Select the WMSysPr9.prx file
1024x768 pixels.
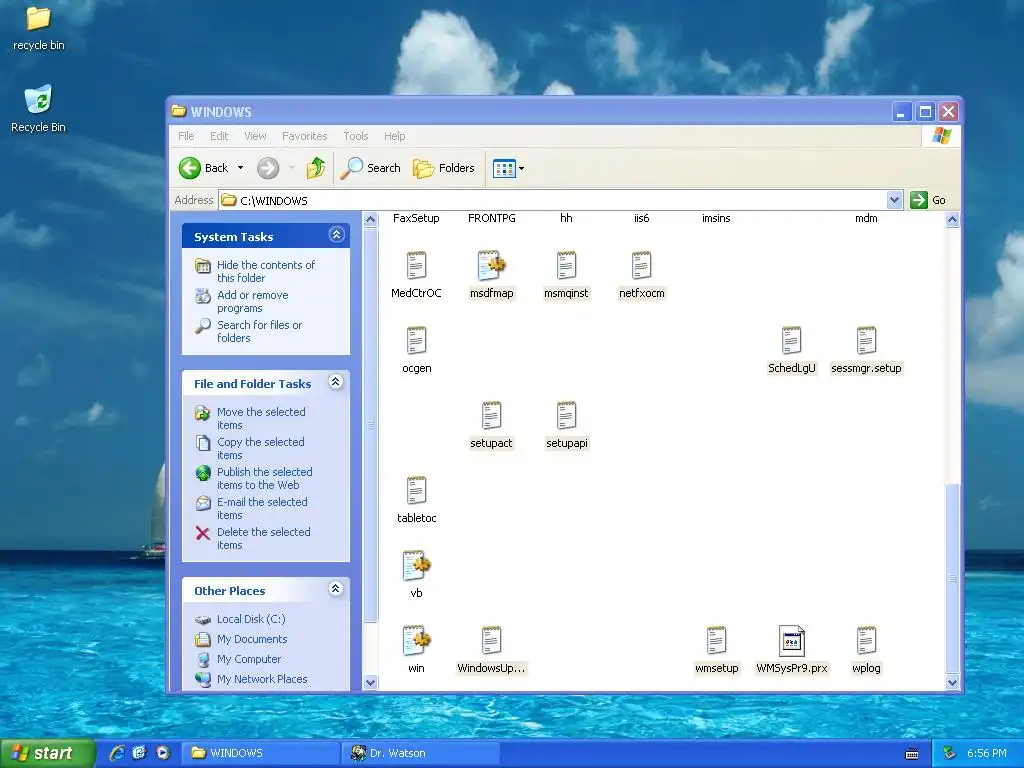point(792,641)
